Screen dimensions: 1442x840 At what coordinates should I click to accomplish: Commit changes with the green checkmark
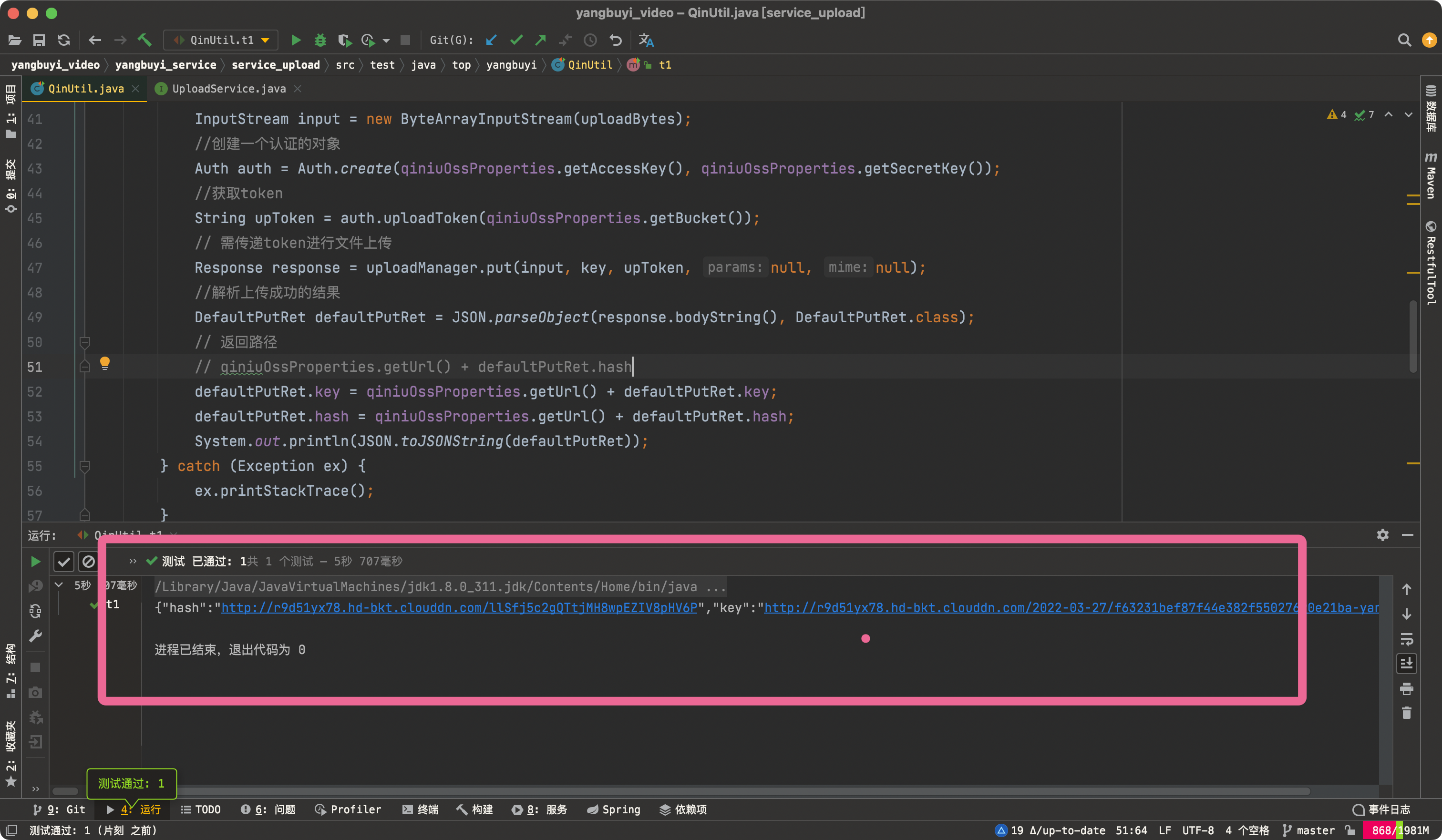point(517,40)
